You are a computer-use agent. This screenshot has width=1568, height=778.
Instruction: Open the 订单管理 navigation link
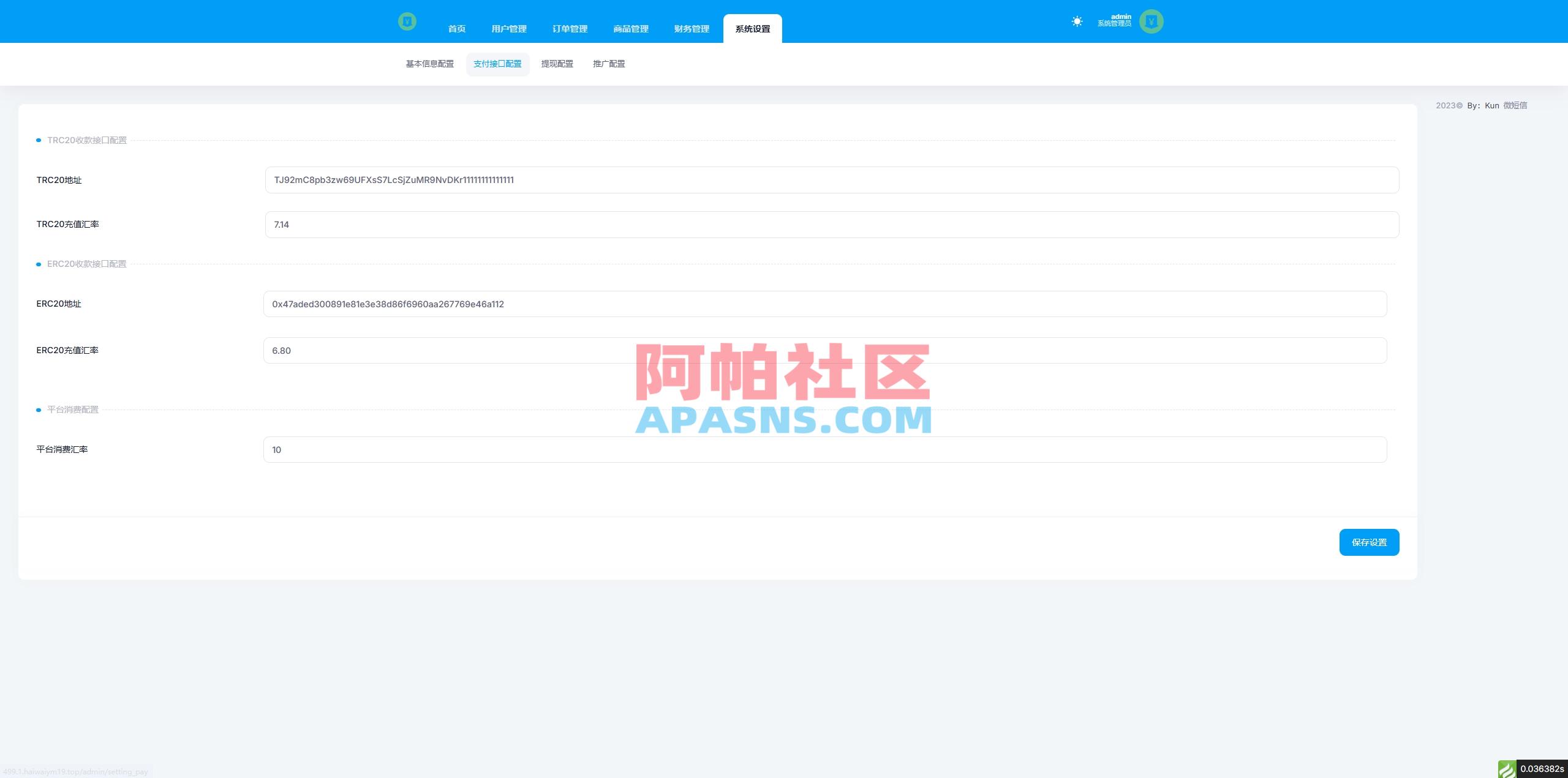tap(569, 28)
